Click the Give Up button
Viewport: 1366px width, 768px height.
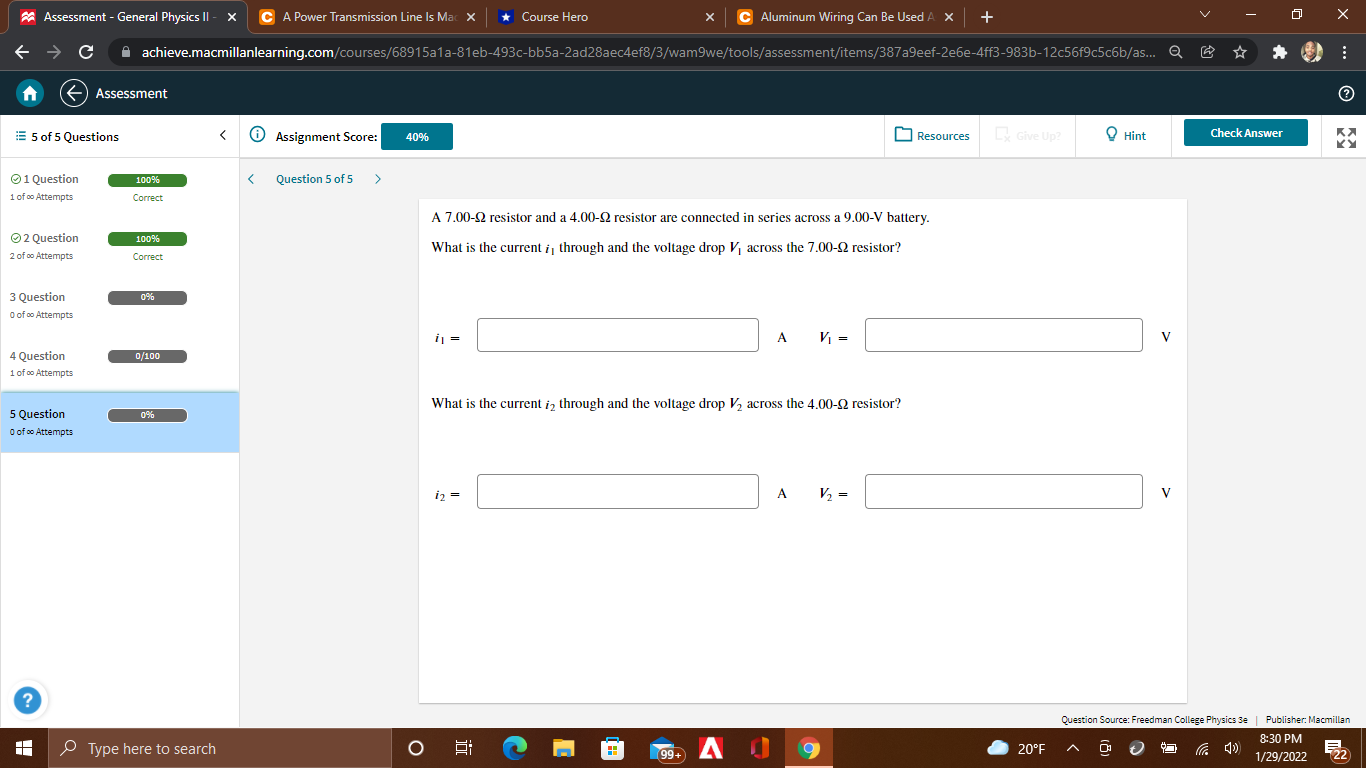tap(1027, 136)
